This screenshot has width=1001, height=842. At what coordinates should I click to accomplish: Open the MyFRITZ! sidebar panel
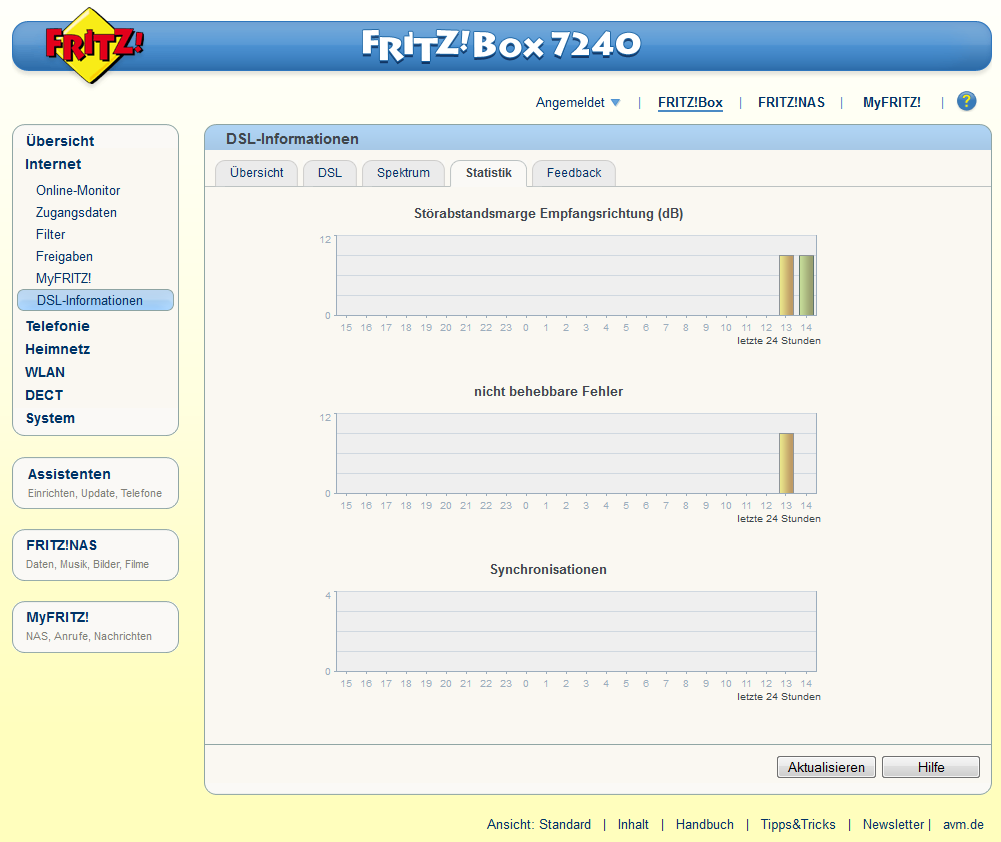click(95, 627)
